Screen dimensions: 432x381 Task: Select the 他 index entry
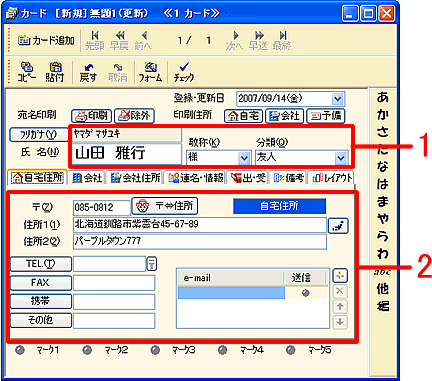383,289
